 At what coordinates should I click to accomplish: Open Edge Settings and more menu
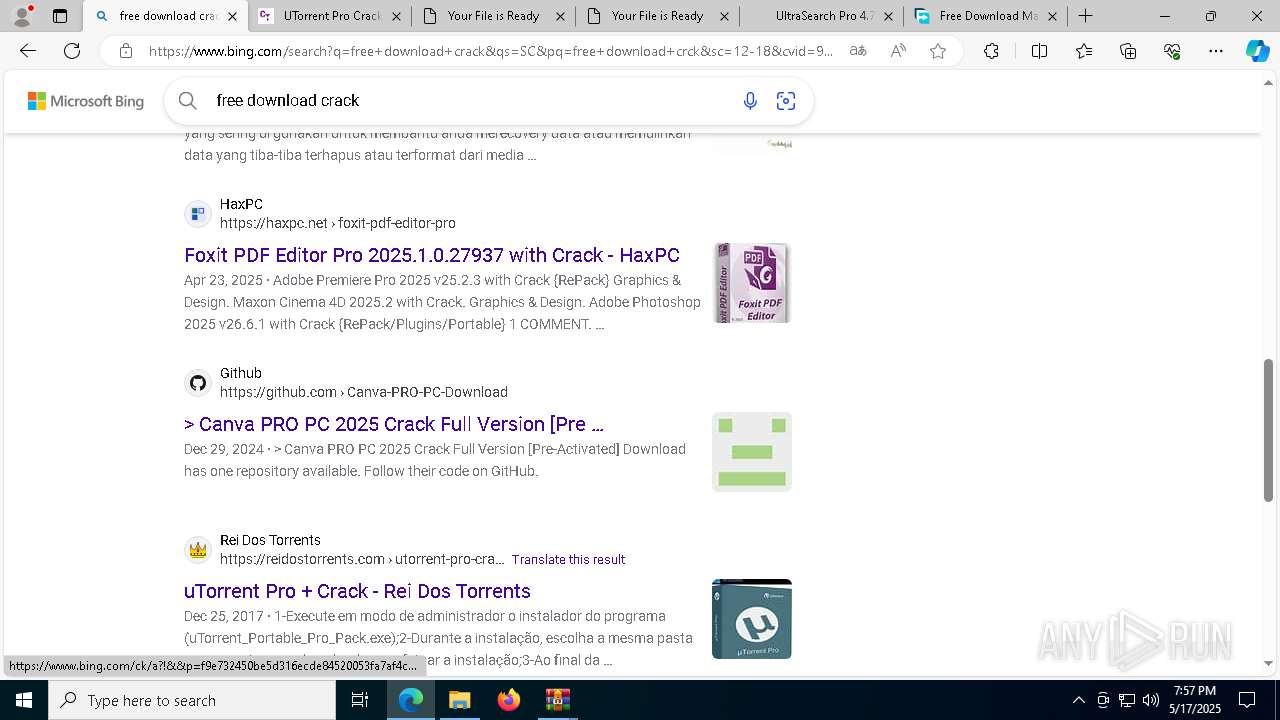tap(1216, 51)
